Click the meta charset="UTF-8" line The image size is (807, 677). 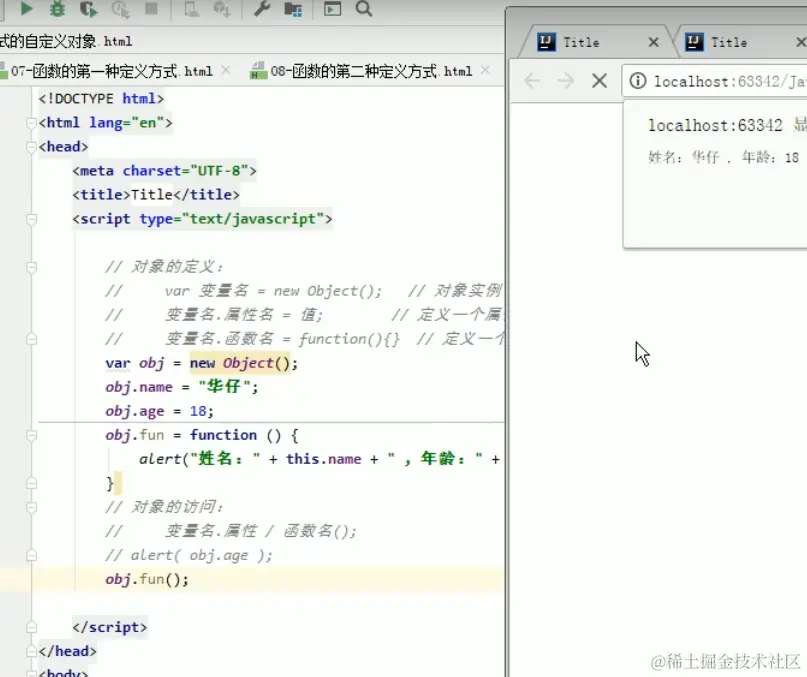[164, 170]
